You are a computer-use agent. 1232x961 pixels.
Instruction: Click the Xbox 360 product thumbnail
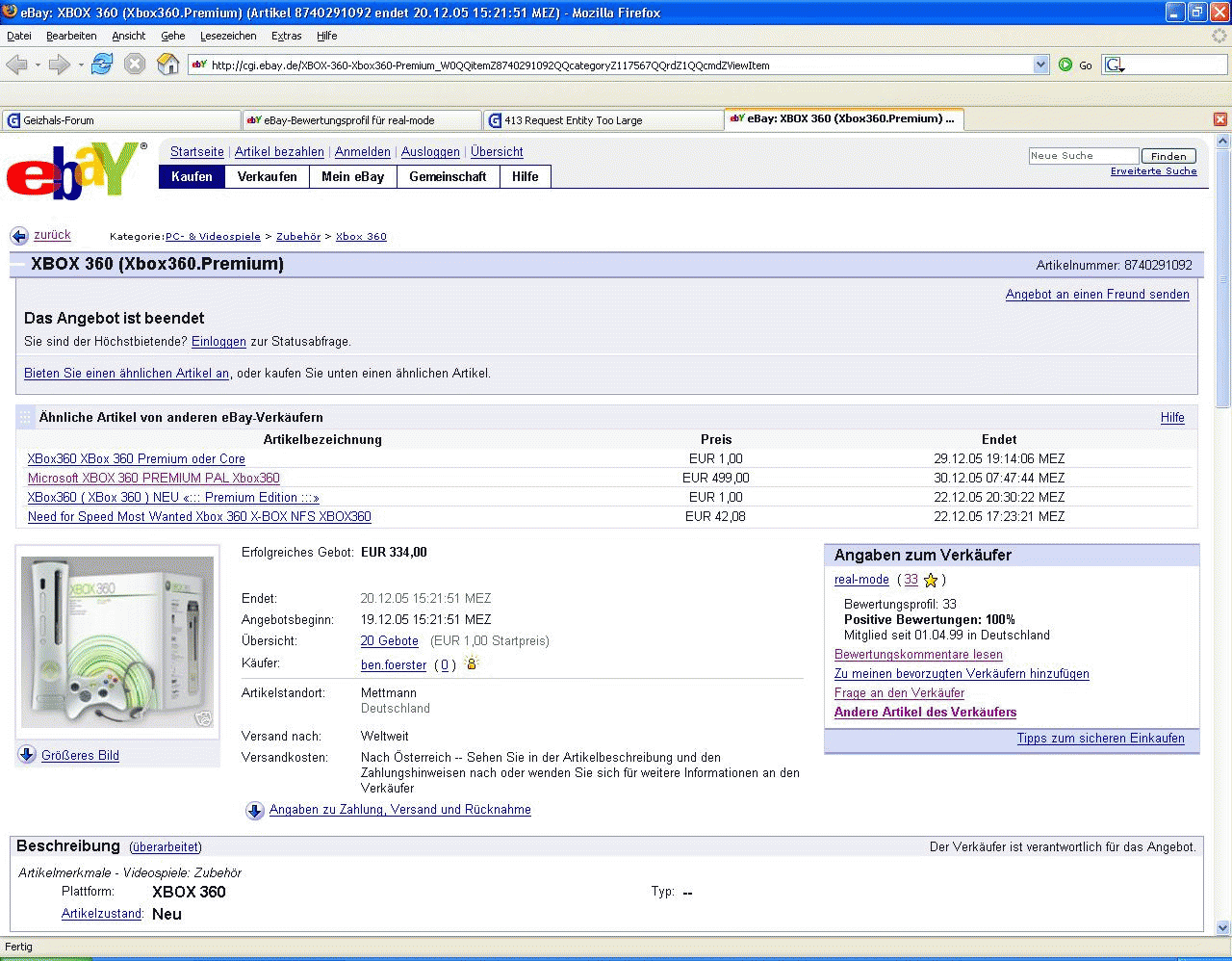click(x=117, y=642)
